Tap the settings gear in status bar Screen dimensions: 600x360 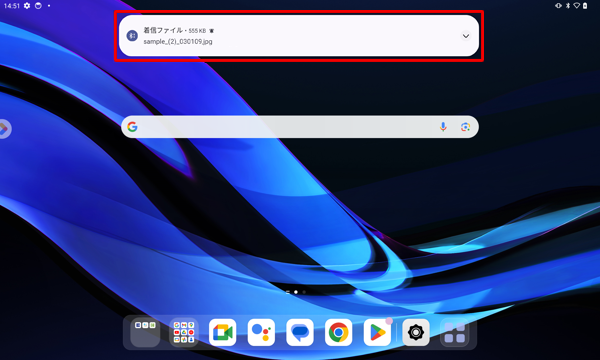pos(27,6)
